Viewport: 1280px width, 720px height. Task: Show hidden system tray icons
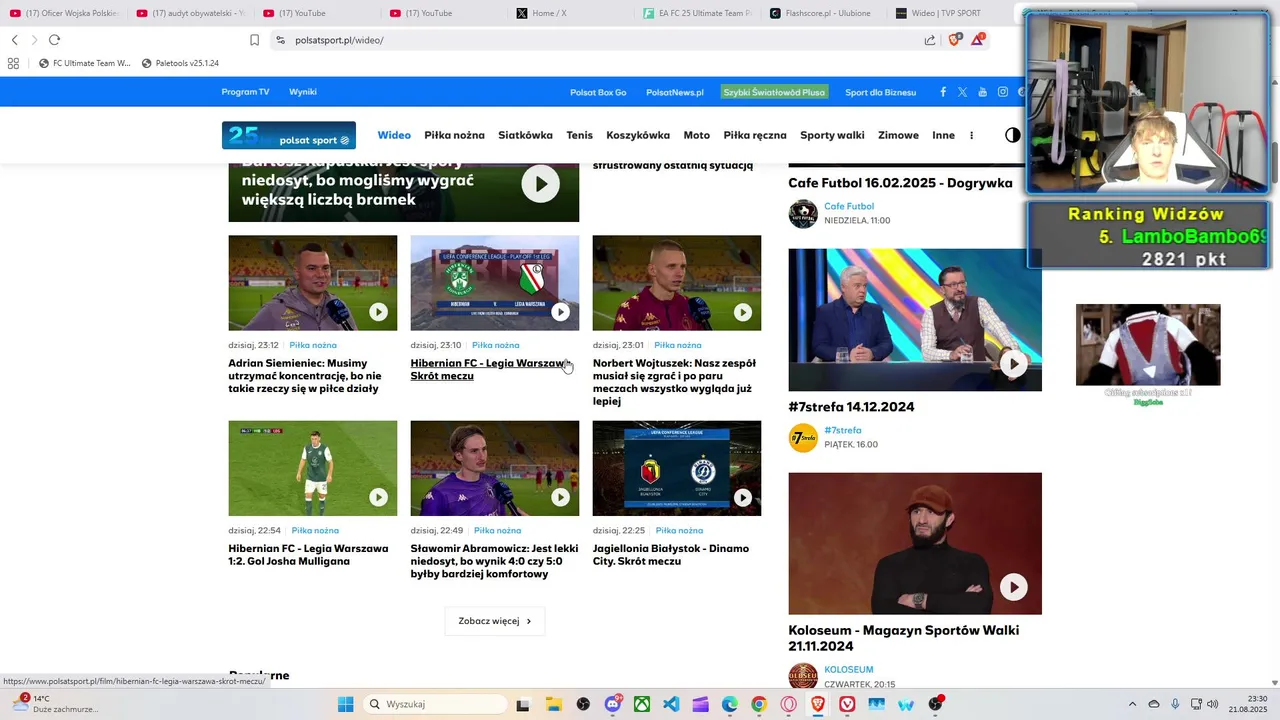[x=1132, y=704]
